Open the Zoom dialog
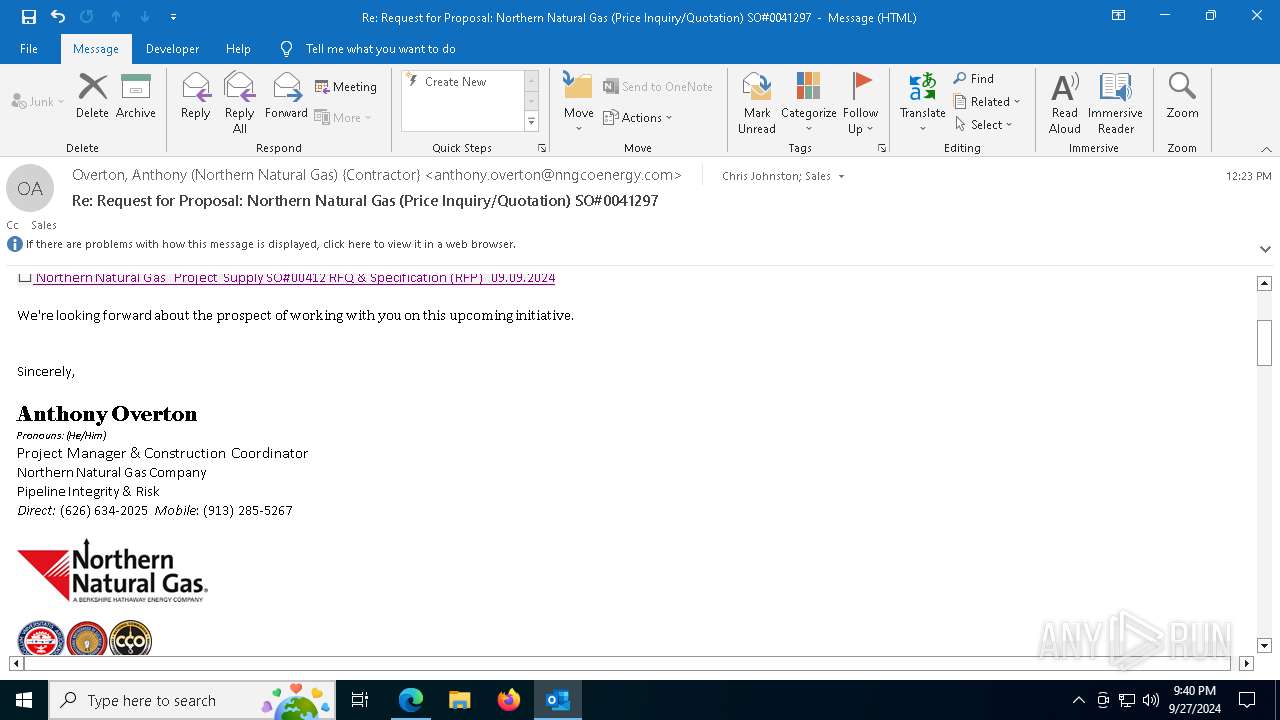1280x720 pixels. [x=1182, y=97]
